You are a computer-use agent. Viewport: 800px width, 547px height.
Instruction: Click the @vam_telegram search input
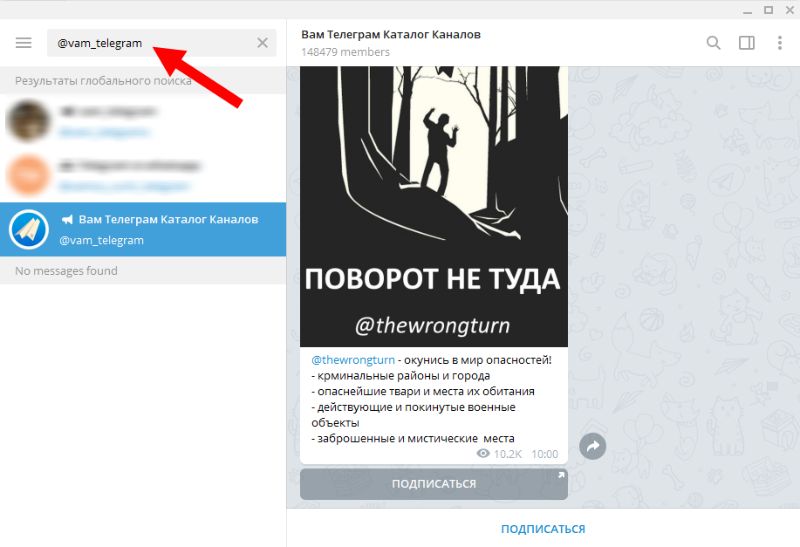click(x=162, y=43)
